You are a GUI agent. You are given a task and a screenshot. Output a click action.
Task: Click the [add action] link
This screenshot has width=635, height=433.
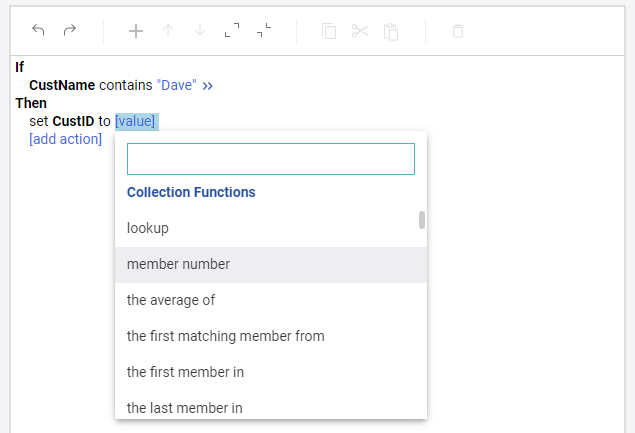[65, 139]
